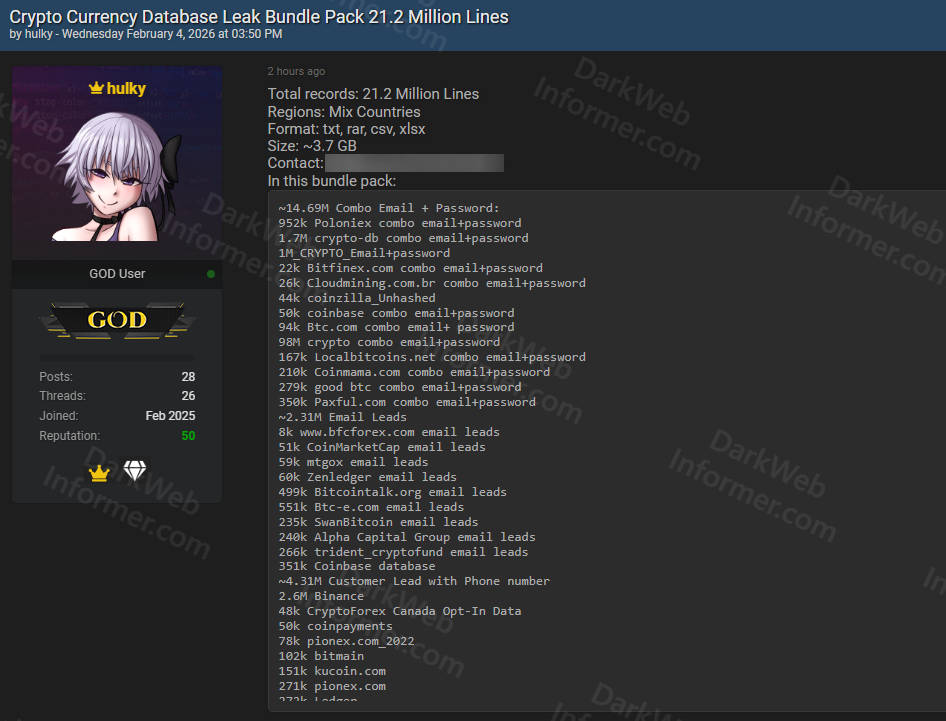This screenshot has width=946, height=721.
Task: Click the hulky username in profile panel
Action: [x=127, y=89]
